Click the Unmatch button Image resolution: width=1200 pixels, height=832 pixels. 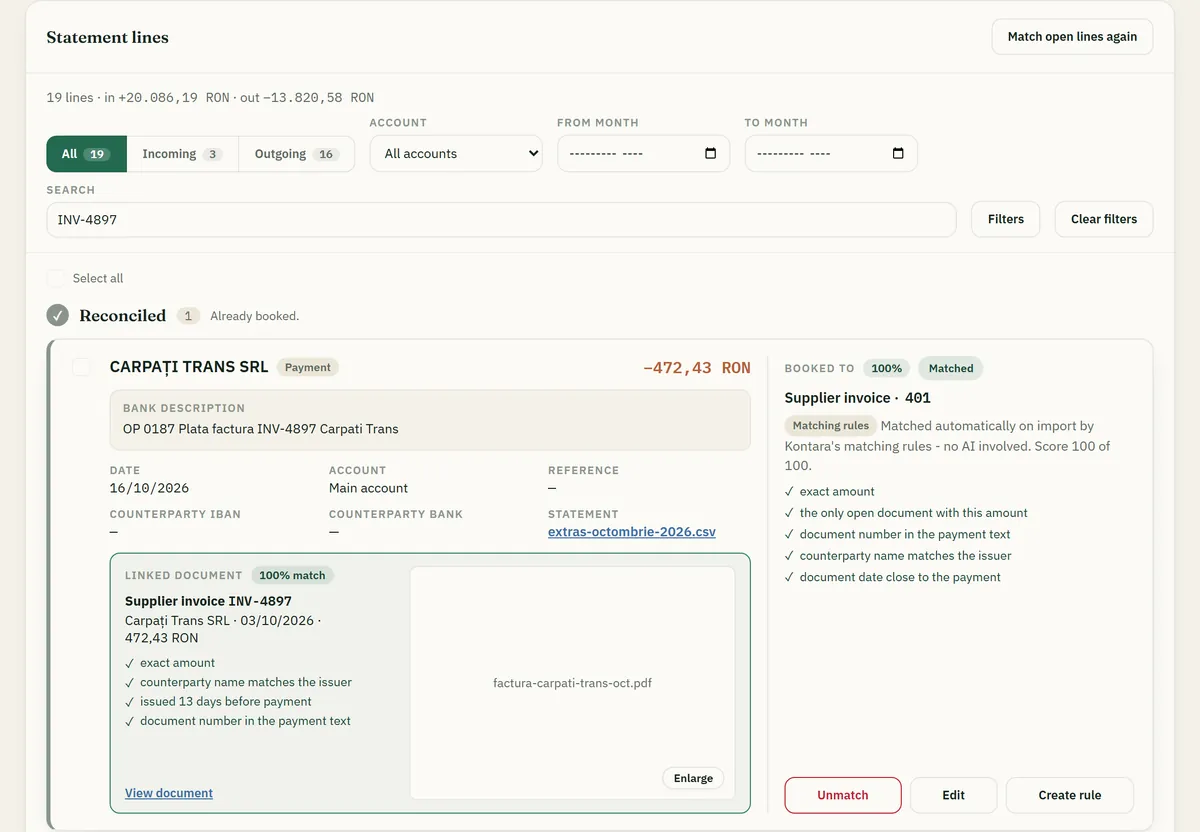(x=843, y=795)
